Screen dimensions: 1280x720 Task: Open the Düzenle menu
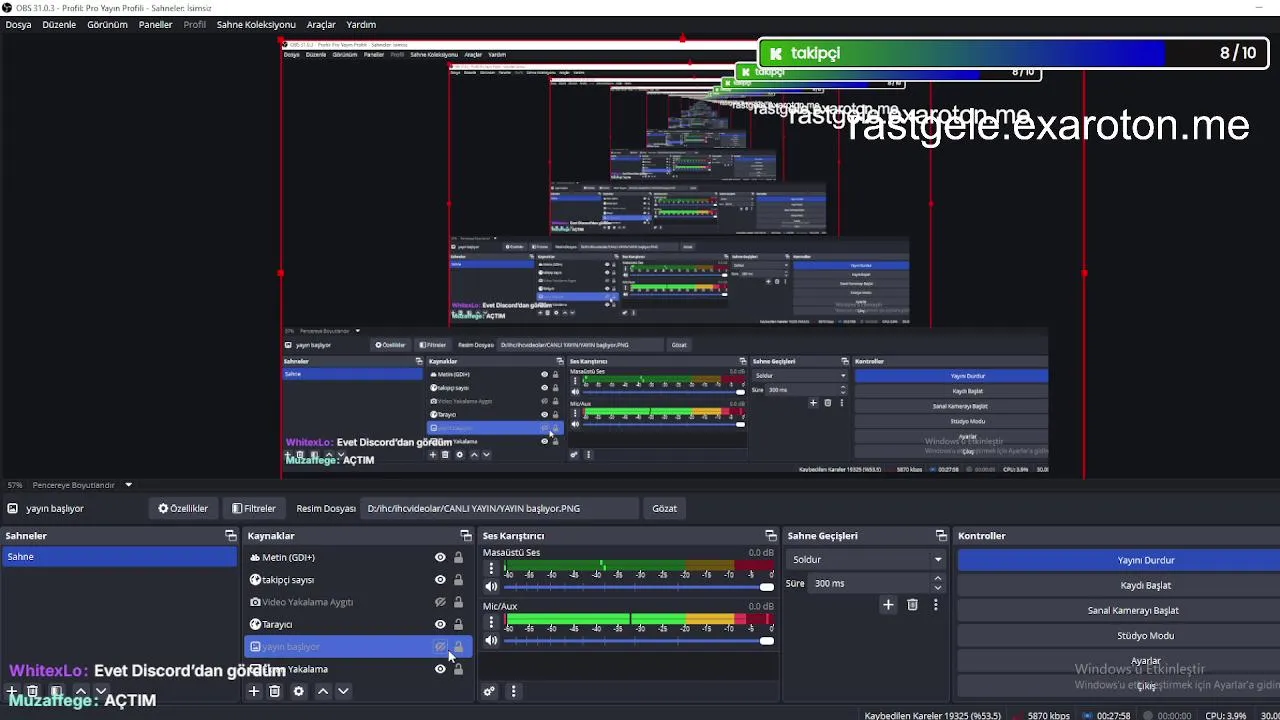(59, 24)
